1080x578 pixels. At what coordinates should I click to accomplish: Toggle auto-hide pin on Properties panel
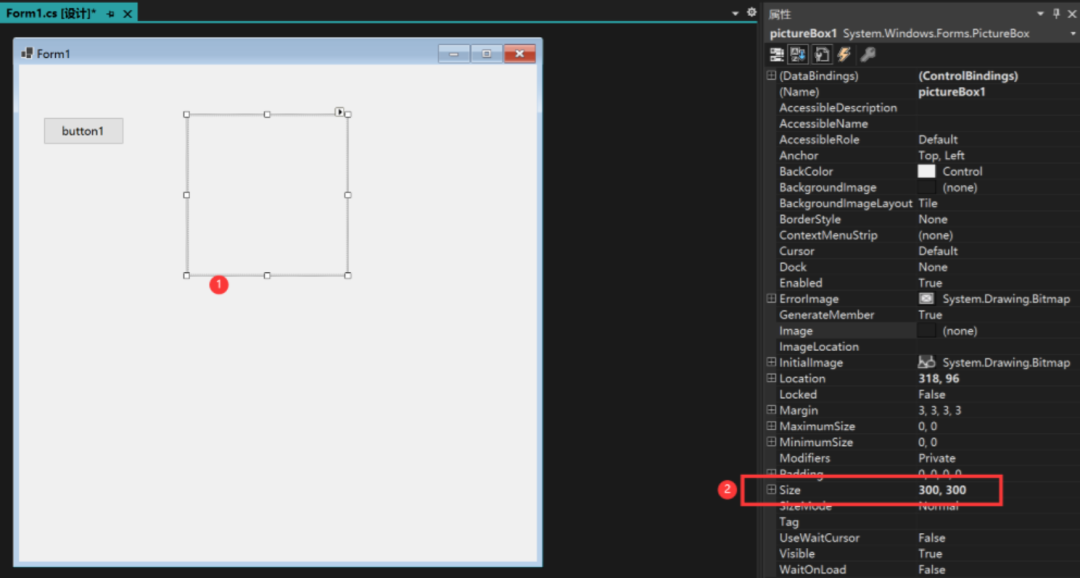[1056, 13]
